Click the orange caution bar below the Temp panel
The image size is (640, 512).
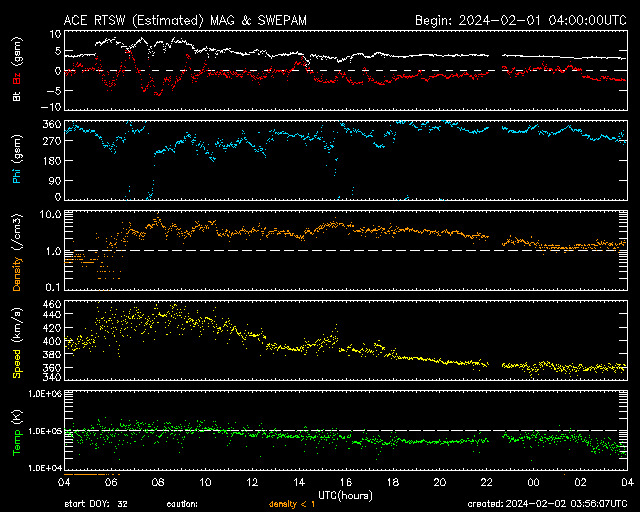point(91,473)
